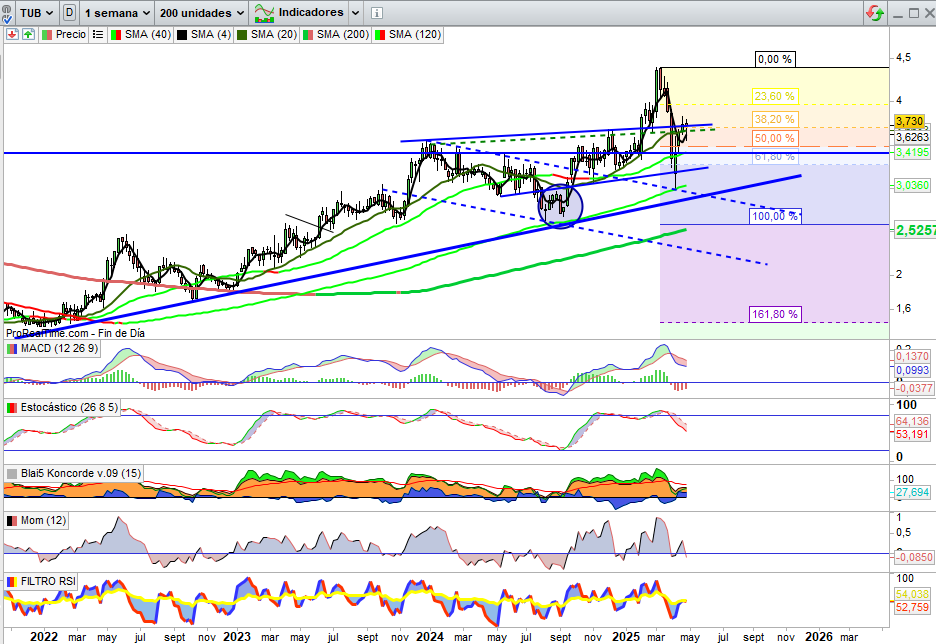
Task: Click the 2025 year on time axis
Action: [x=626, y=636]
